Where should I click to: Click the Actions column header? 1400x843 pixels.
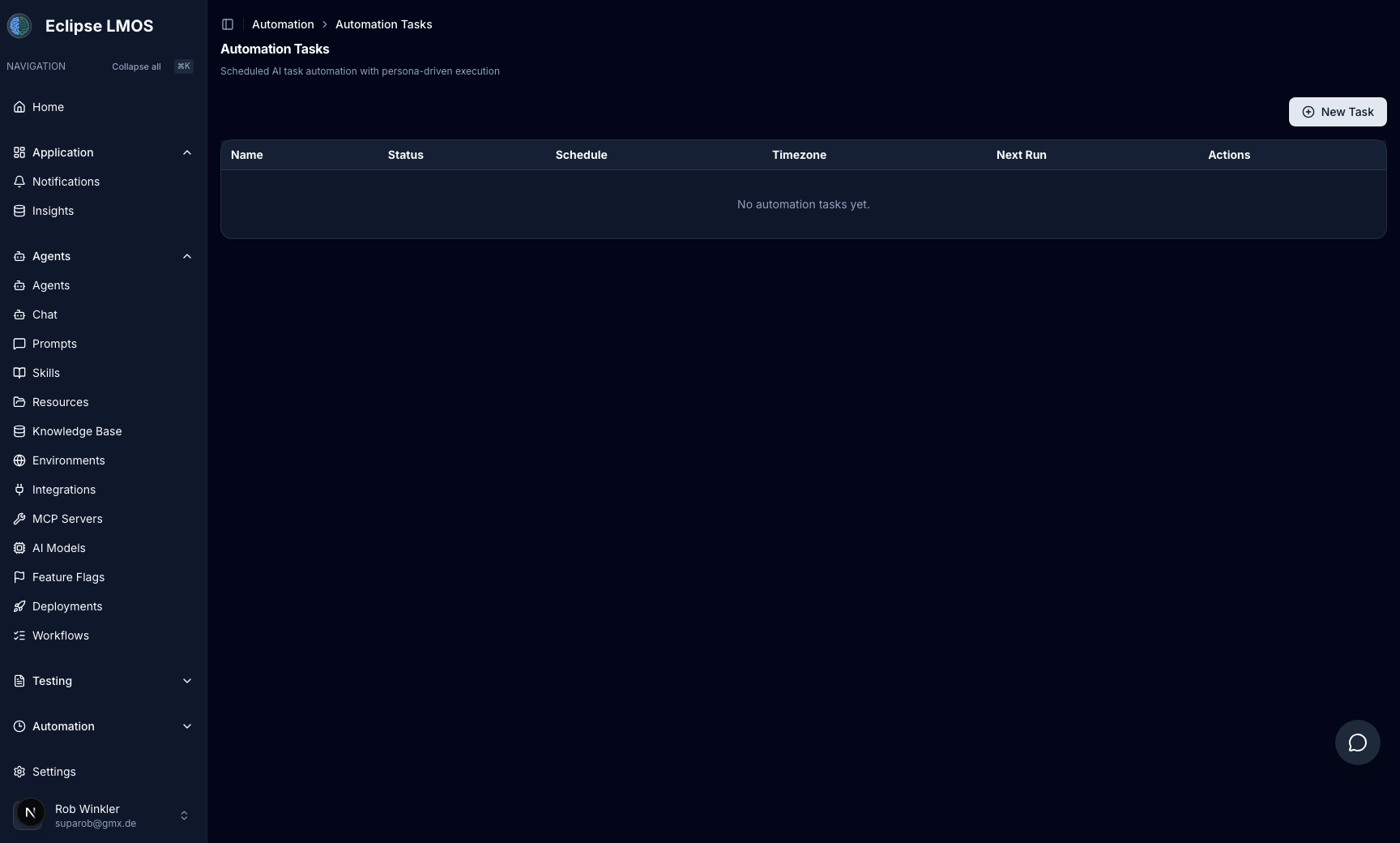pos(1229,155)
